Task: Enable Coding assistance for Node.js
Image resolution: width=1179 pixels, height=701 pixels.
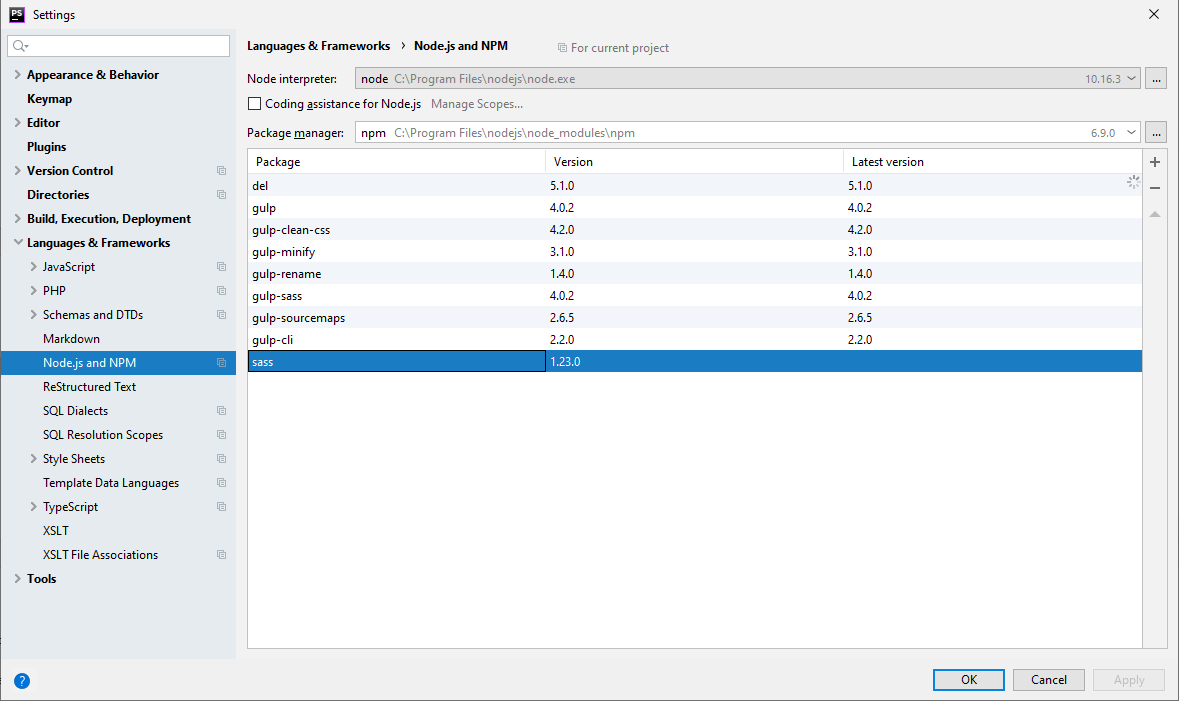Action: [254, 103]
